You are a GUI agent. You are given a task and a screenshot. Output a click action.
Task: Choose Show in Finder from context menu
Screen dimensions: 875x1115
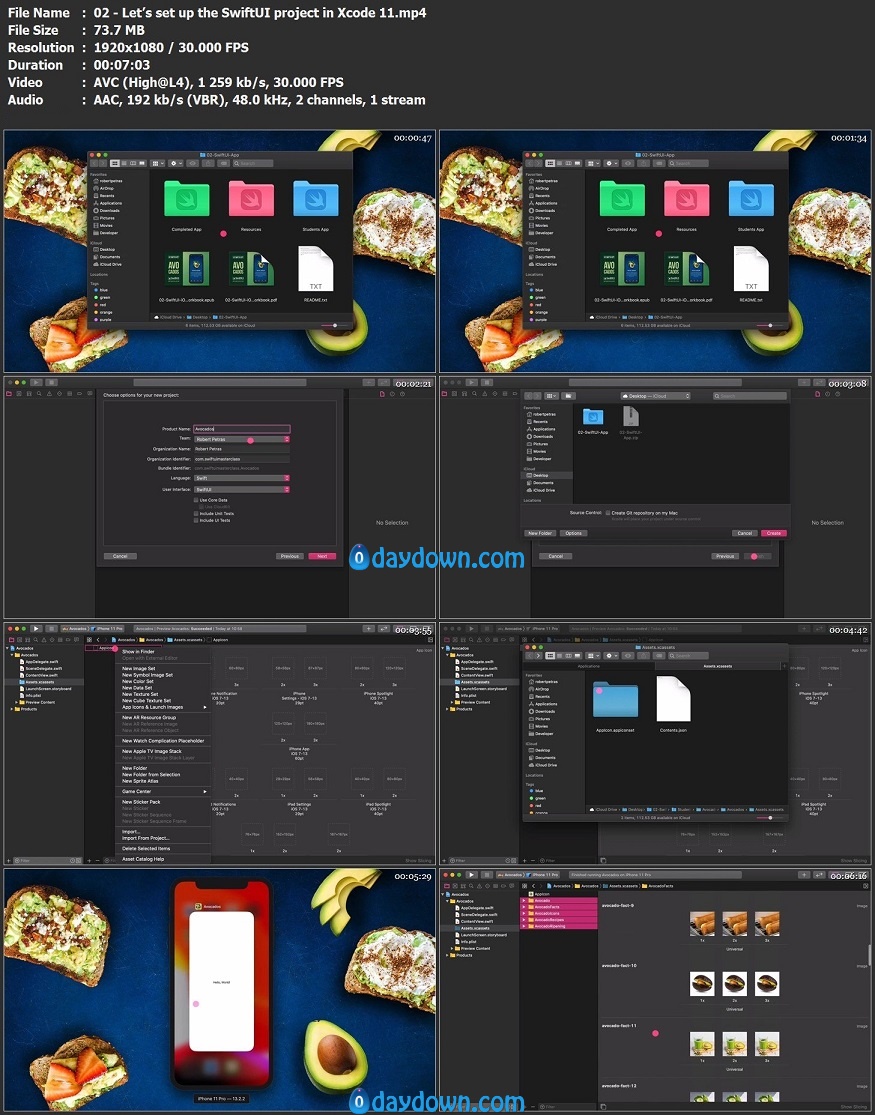pos(138,651)
